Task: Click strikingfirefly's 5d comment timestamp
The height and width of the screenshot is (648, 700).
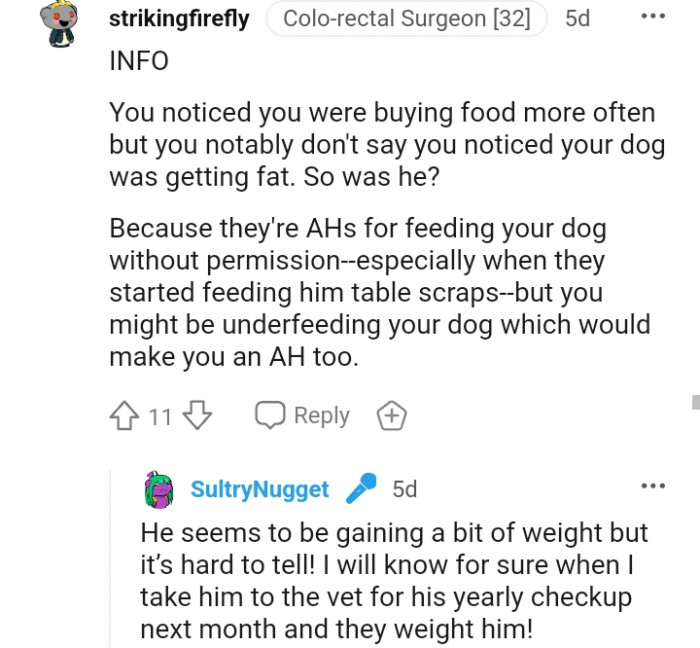Action: pos(577,19)
